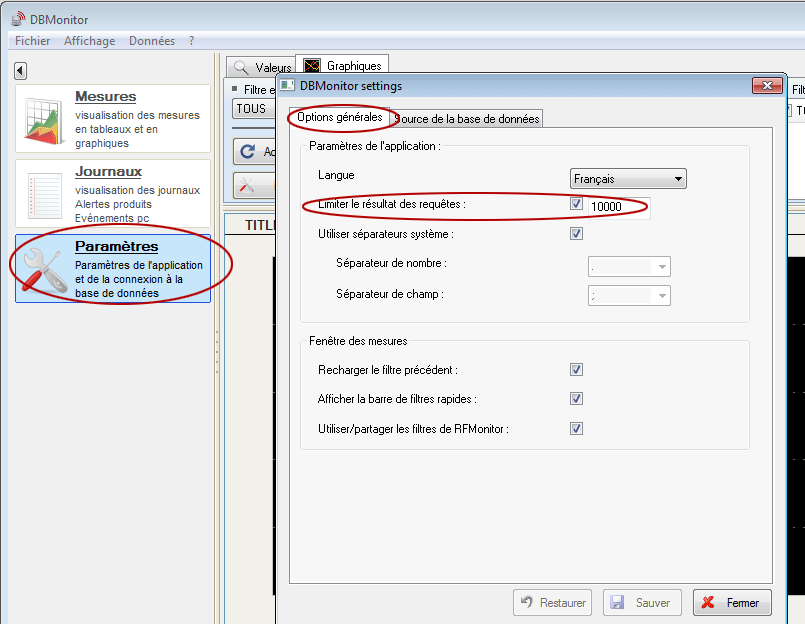Click the Restaurer button
This screenshot has height=624, width=805.
552,602
